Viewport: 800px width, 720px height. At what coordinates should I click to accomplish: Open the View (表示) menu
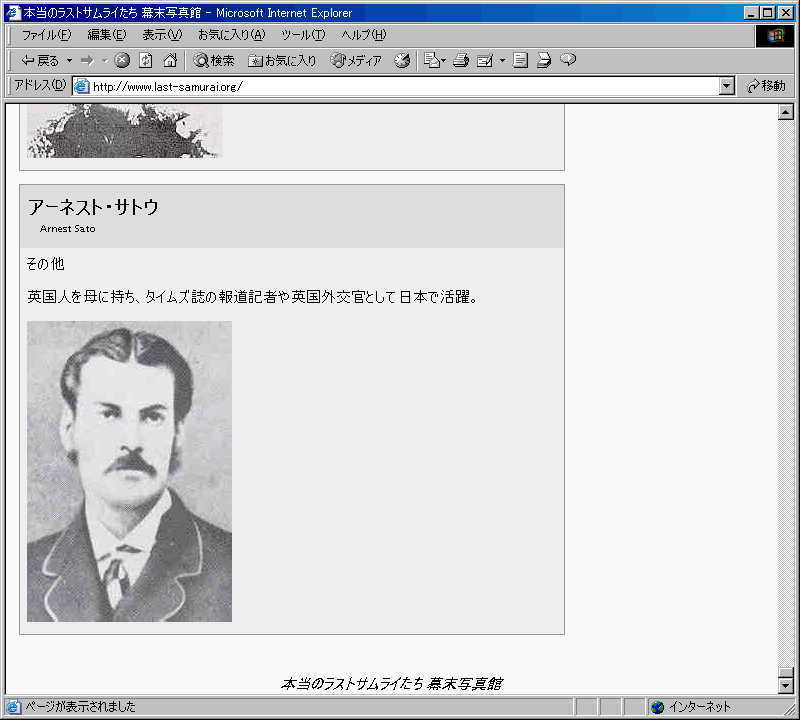tap(162, 35)
